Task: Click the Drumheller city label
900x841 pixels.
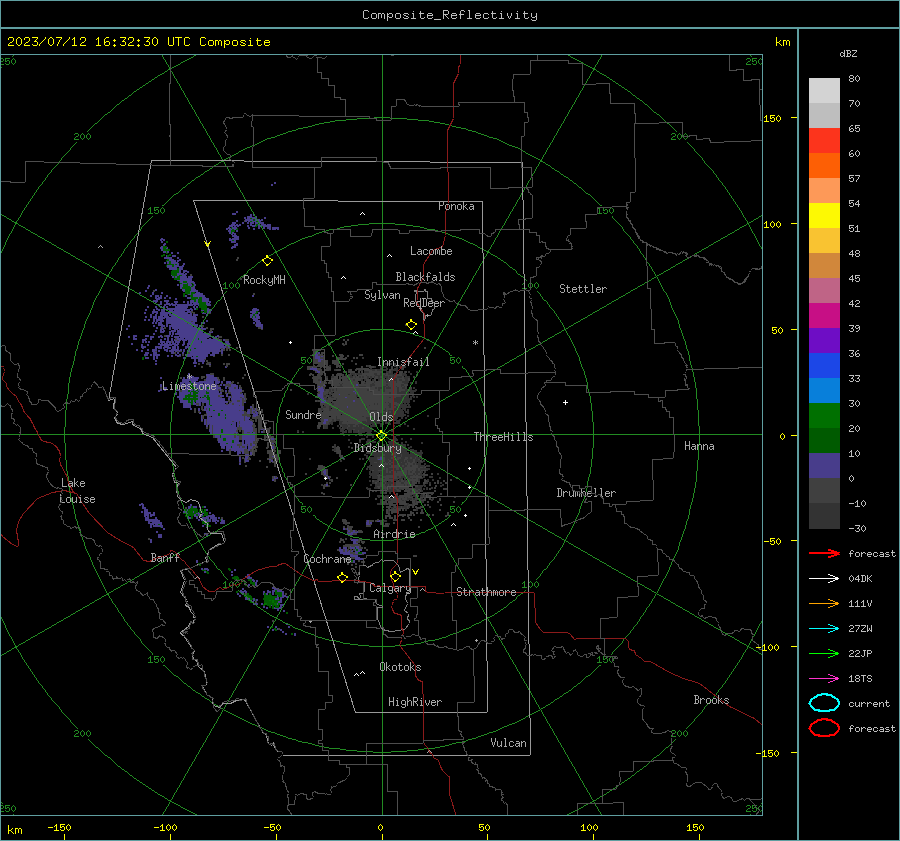Action: tap(585, 493)
